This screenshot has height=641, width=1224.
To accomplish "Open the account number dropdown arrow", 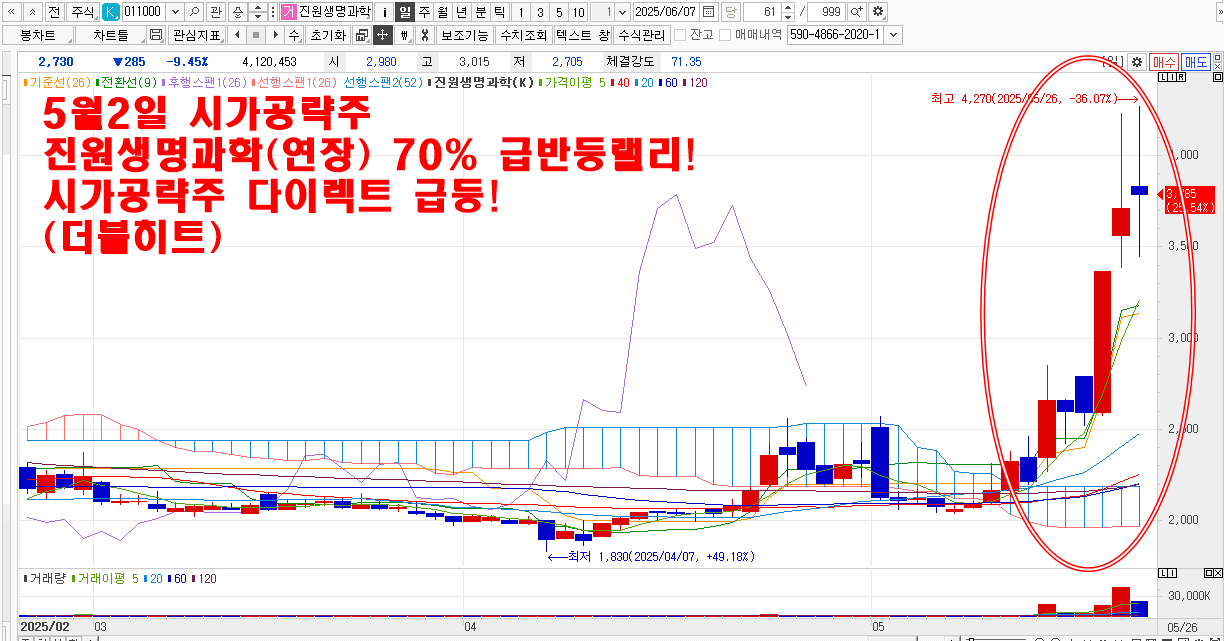I will click(893, 35).
